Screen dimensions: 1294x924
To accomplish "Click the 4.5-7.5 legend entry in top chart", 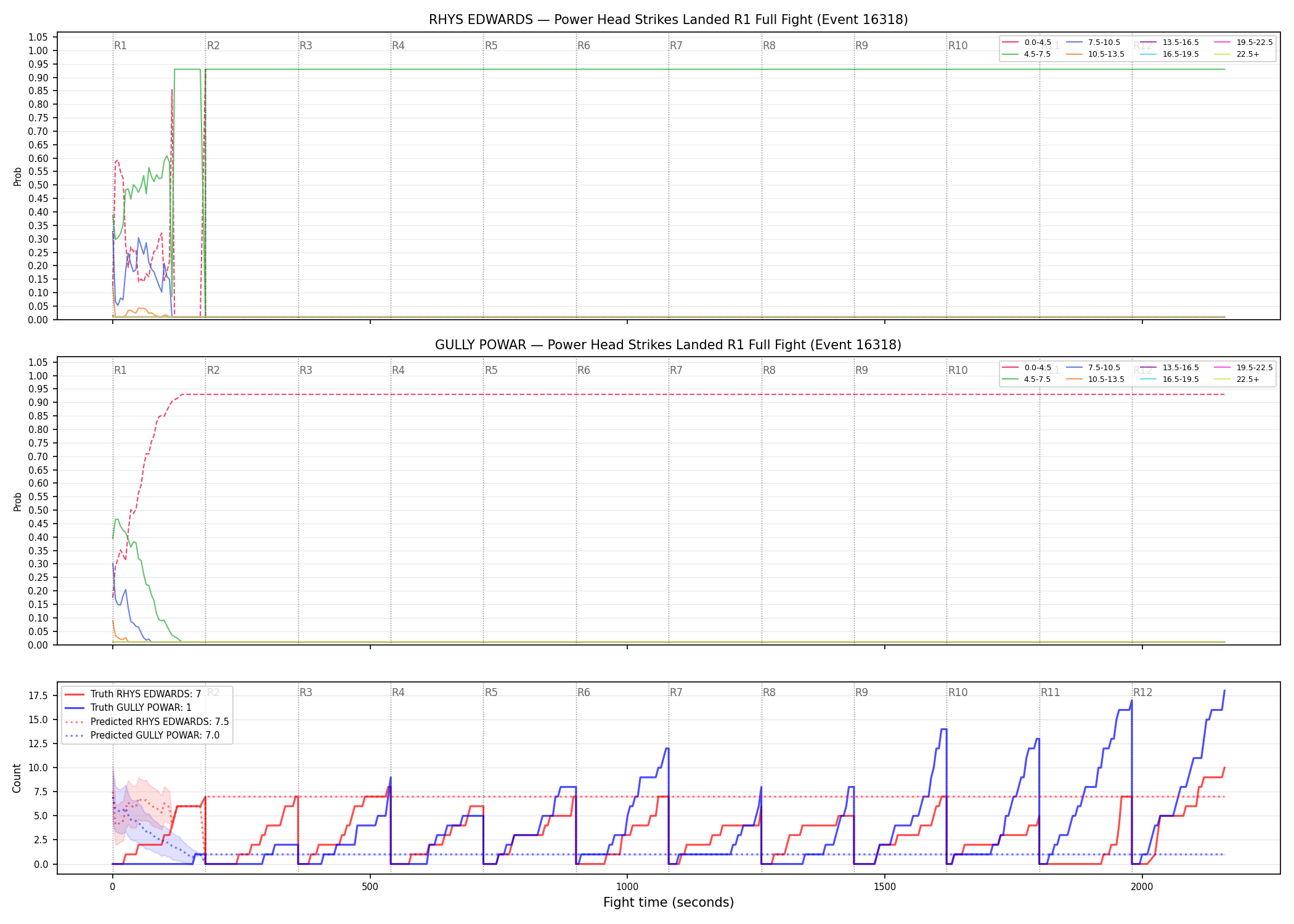I will pos(1027,54).
